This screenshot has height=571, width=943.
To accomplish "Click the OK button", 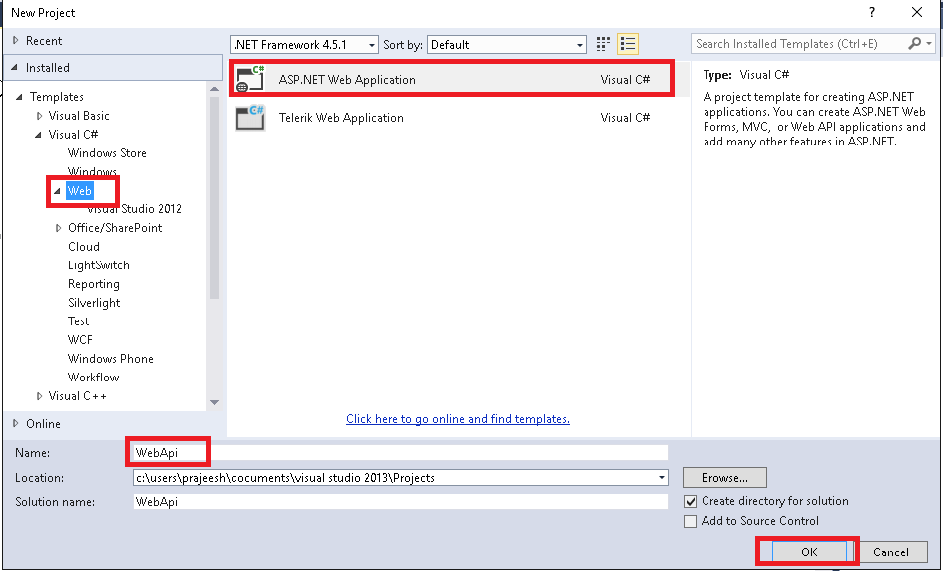I will click(809, 552).
